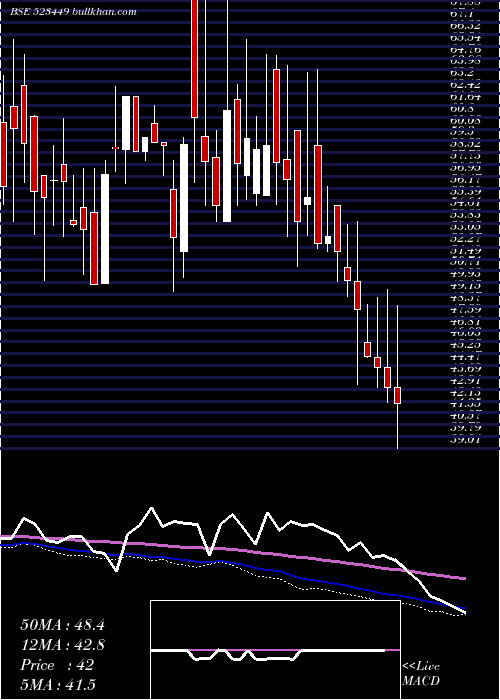The width and height of the screenshot is (500, 700).
Task: Click the 42.91 price axis label
Action: tap(465, 381)
